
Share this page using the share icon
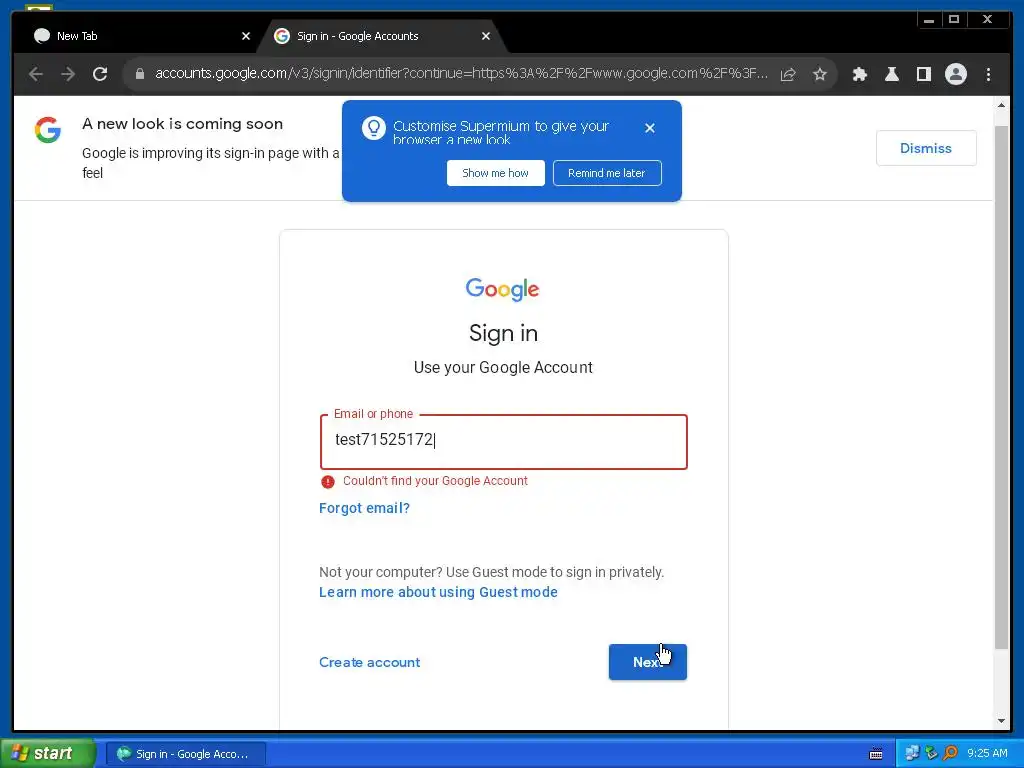[788, 74]
